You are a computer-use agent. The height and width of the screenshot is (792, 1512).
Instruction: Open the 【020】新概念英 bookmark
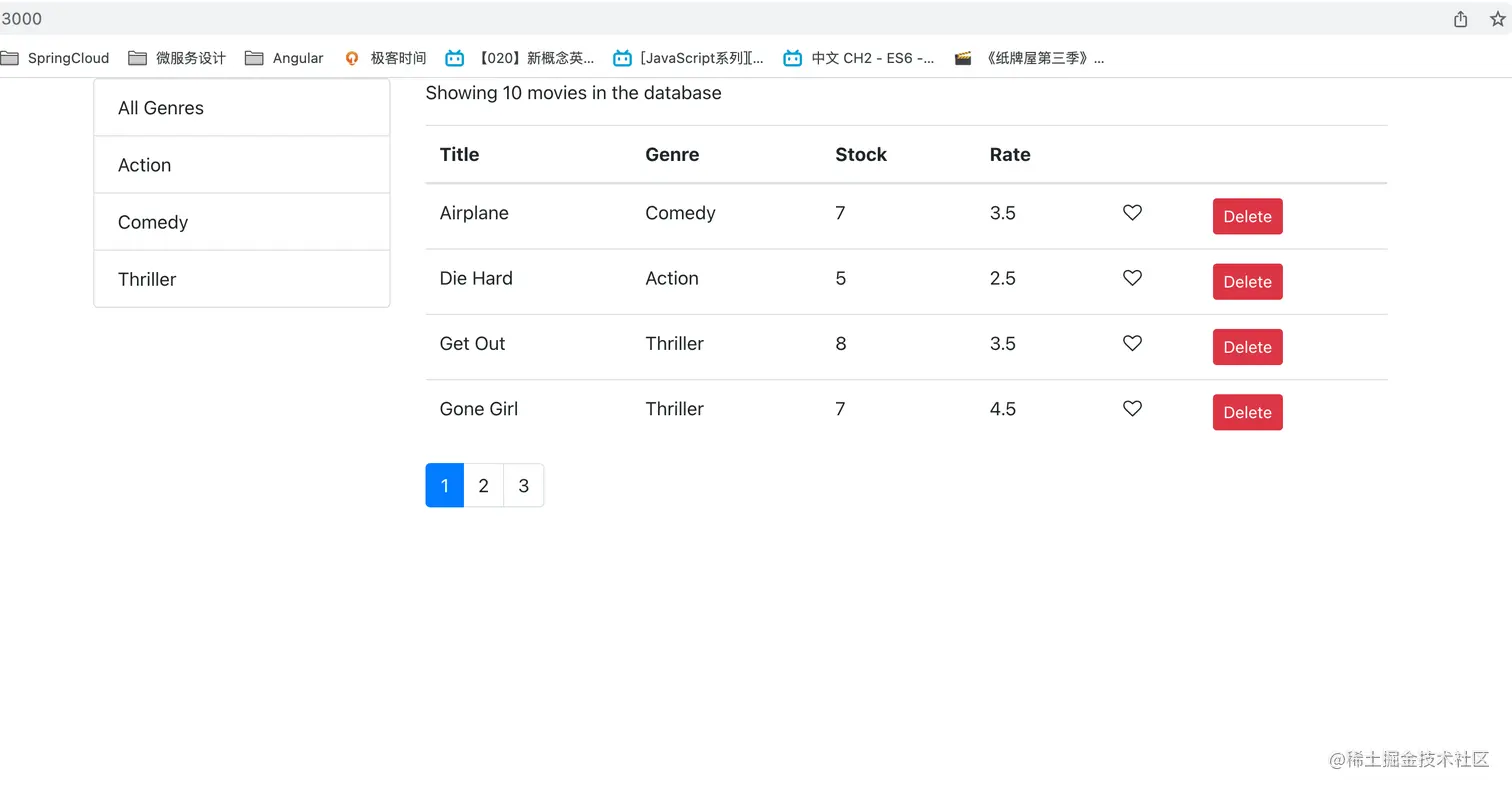click(x=520, y=58)
